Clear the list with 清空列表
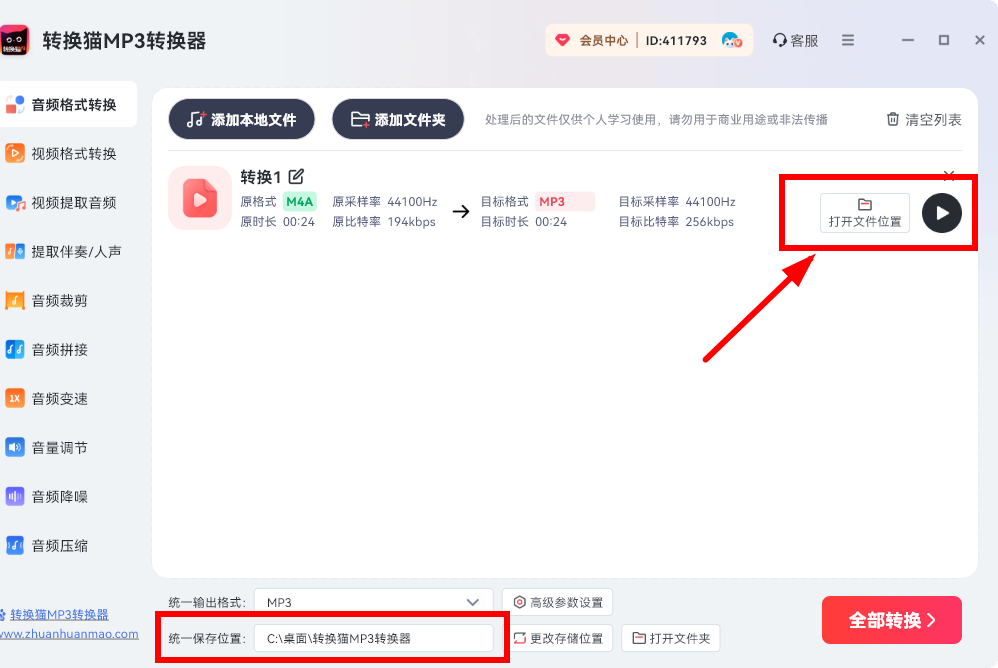Image resolution: width=998 pixels, height=668 pixels. 924,120
